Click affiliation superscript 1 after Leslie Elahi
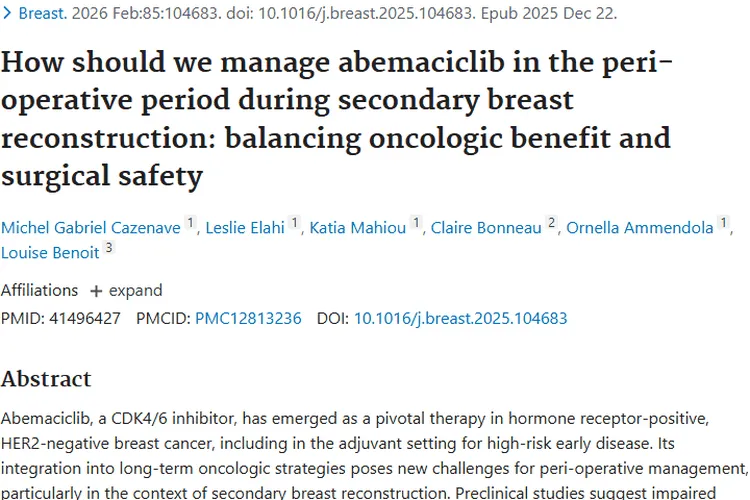This screenshot has height=500, width=750. (x=295, y=225)
